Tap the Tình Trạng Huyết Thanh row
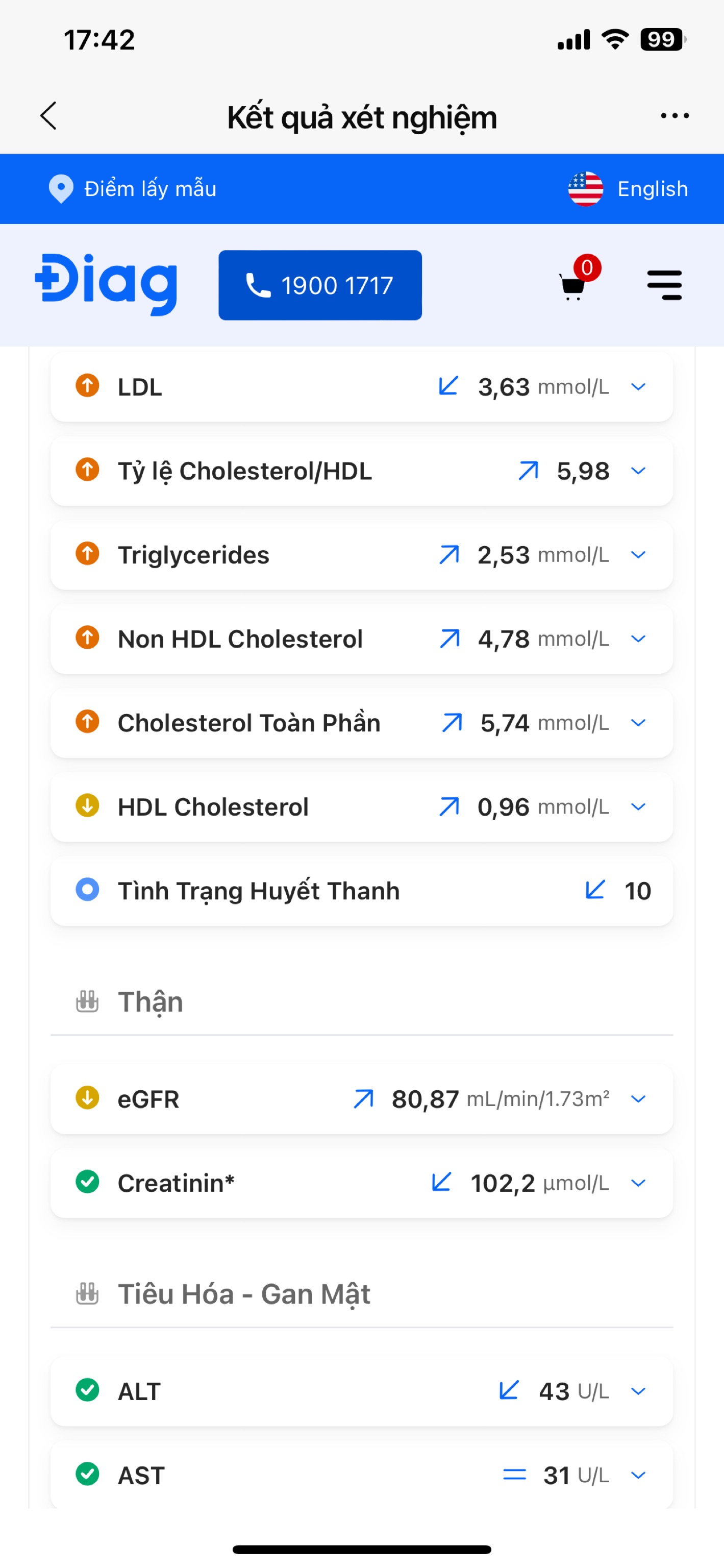The image size is (724, 1568). pyautogui.click(x=361, y=891)
